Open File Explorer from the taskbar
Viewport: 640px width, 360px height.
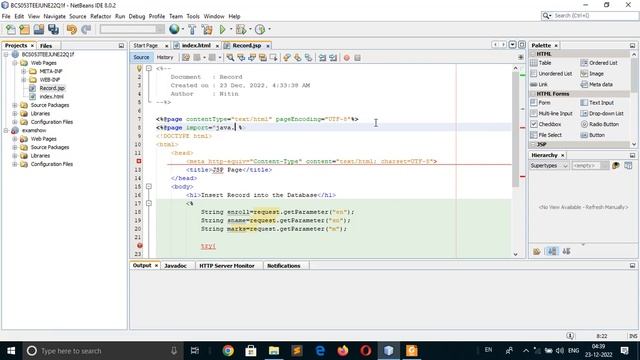click(x=274, y=351)
